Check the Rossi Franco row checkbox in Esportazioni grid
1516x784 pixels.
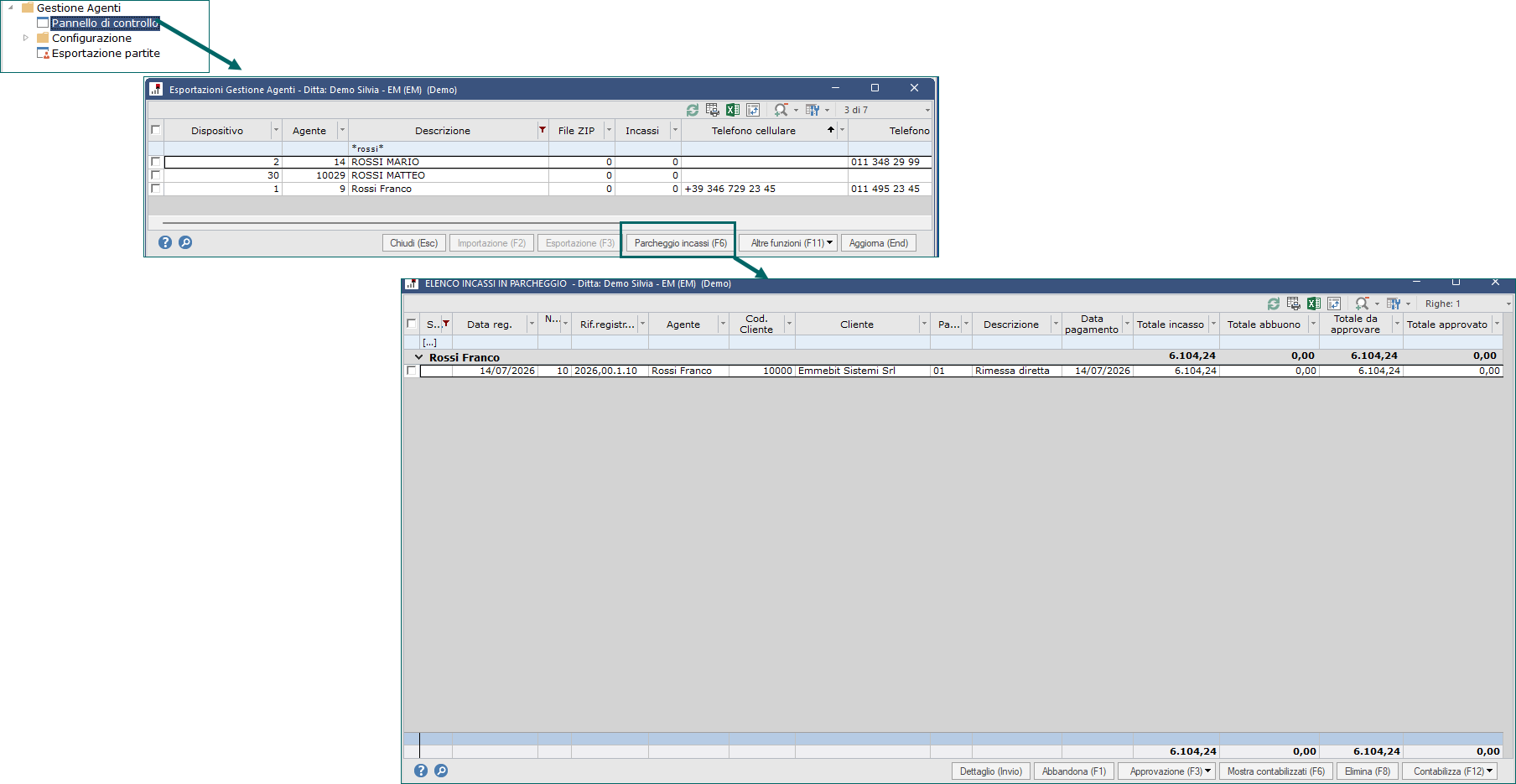coord(156,189)
